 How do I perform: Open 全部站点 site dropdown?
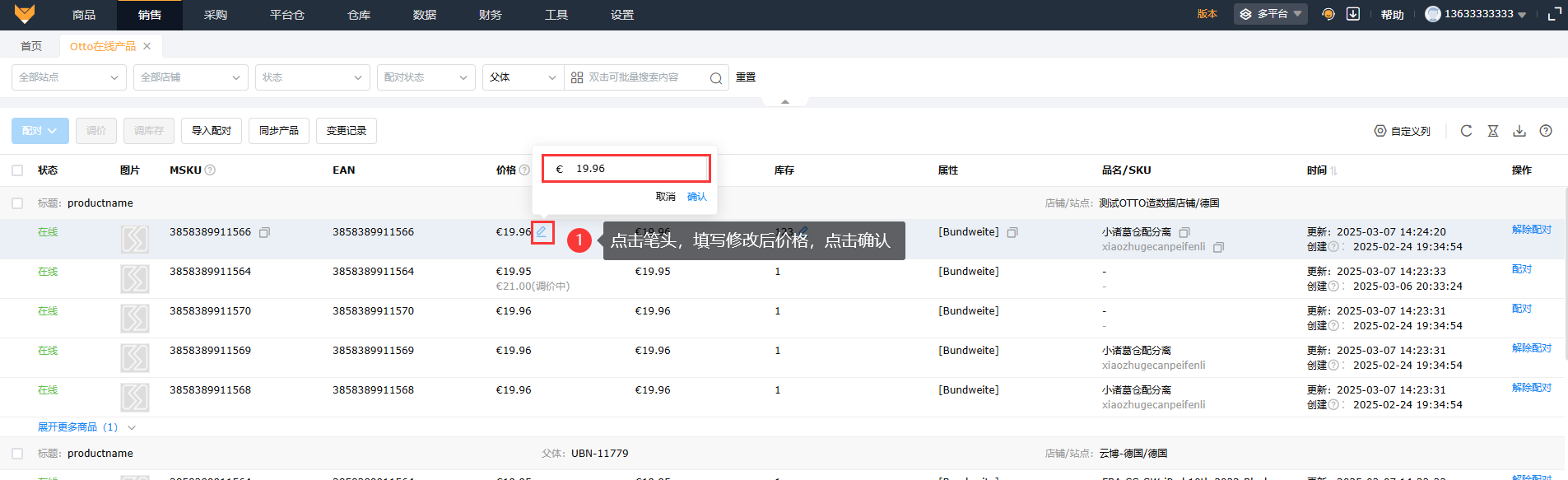pos(69,77)
